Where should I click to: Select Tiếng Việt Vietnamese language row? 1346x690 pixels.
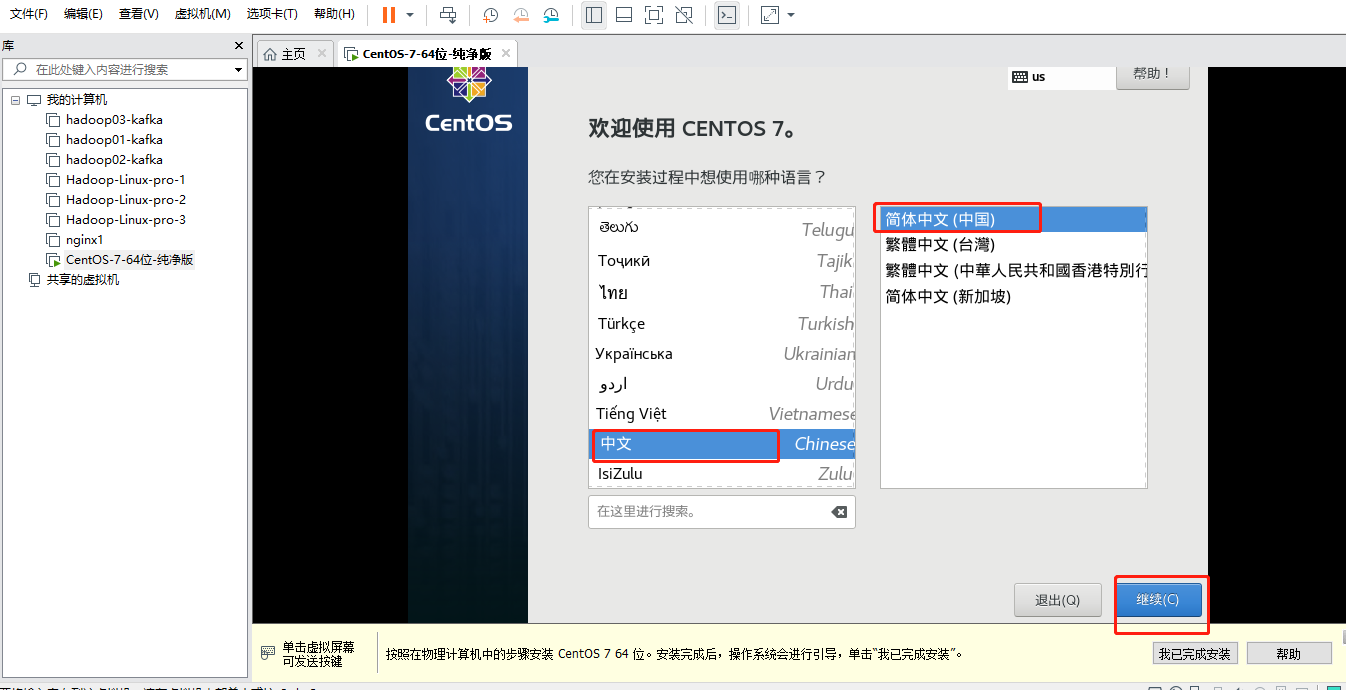(x=722, y=413)
